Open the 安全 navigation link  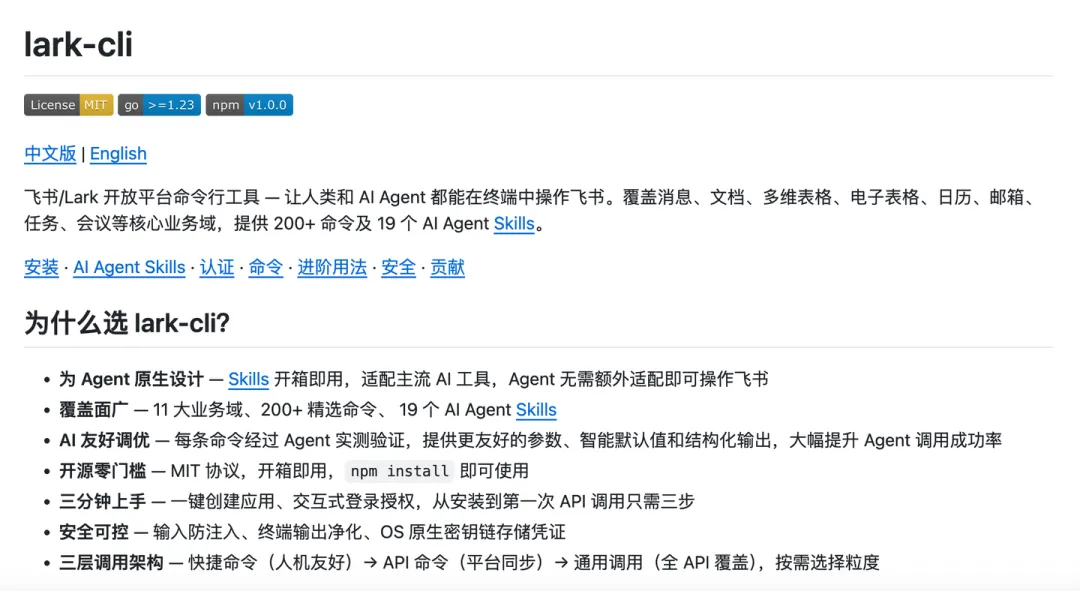point(398,267)
